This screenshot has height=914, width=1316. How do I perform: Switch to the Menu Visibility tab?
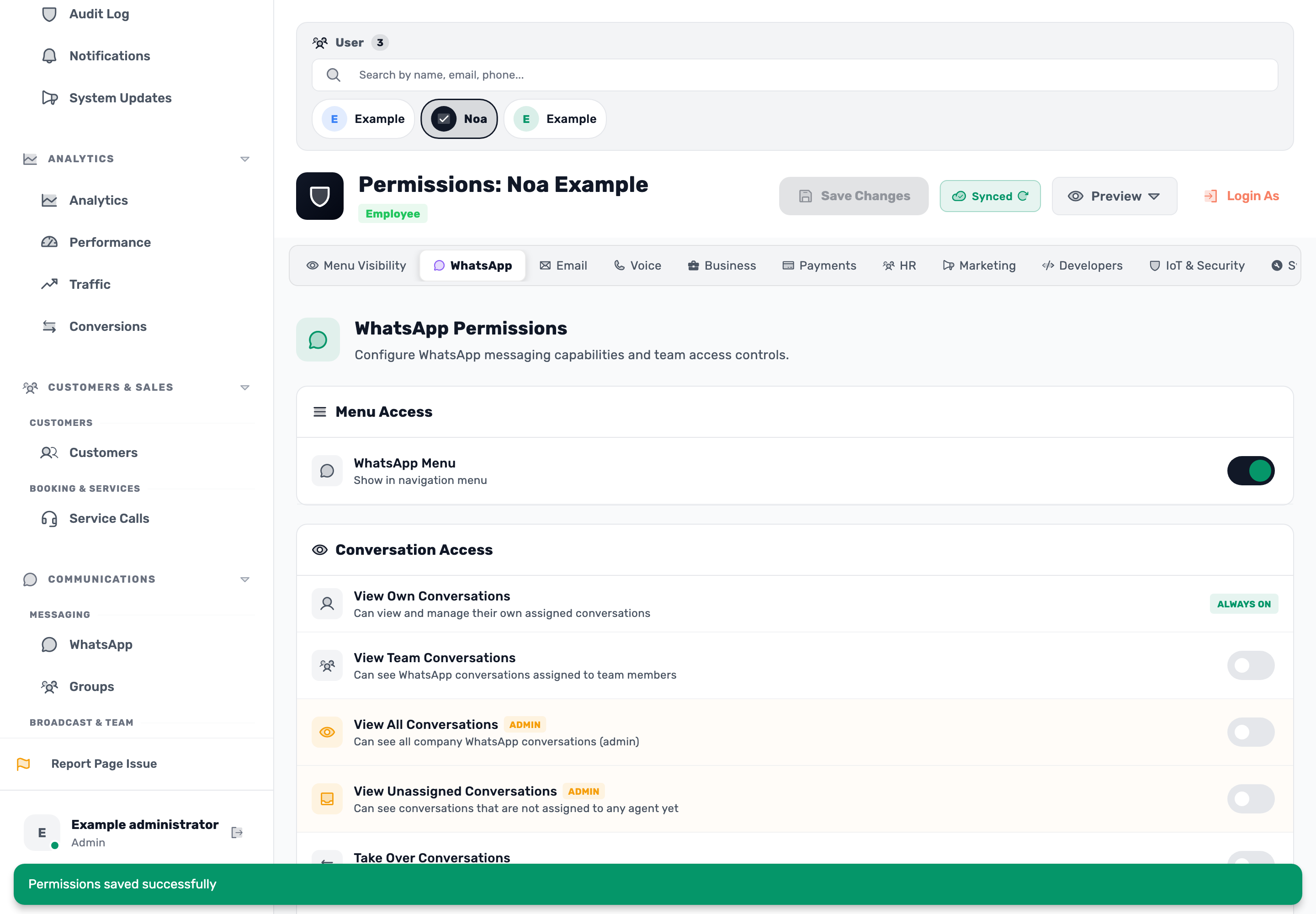click(356, 265)
